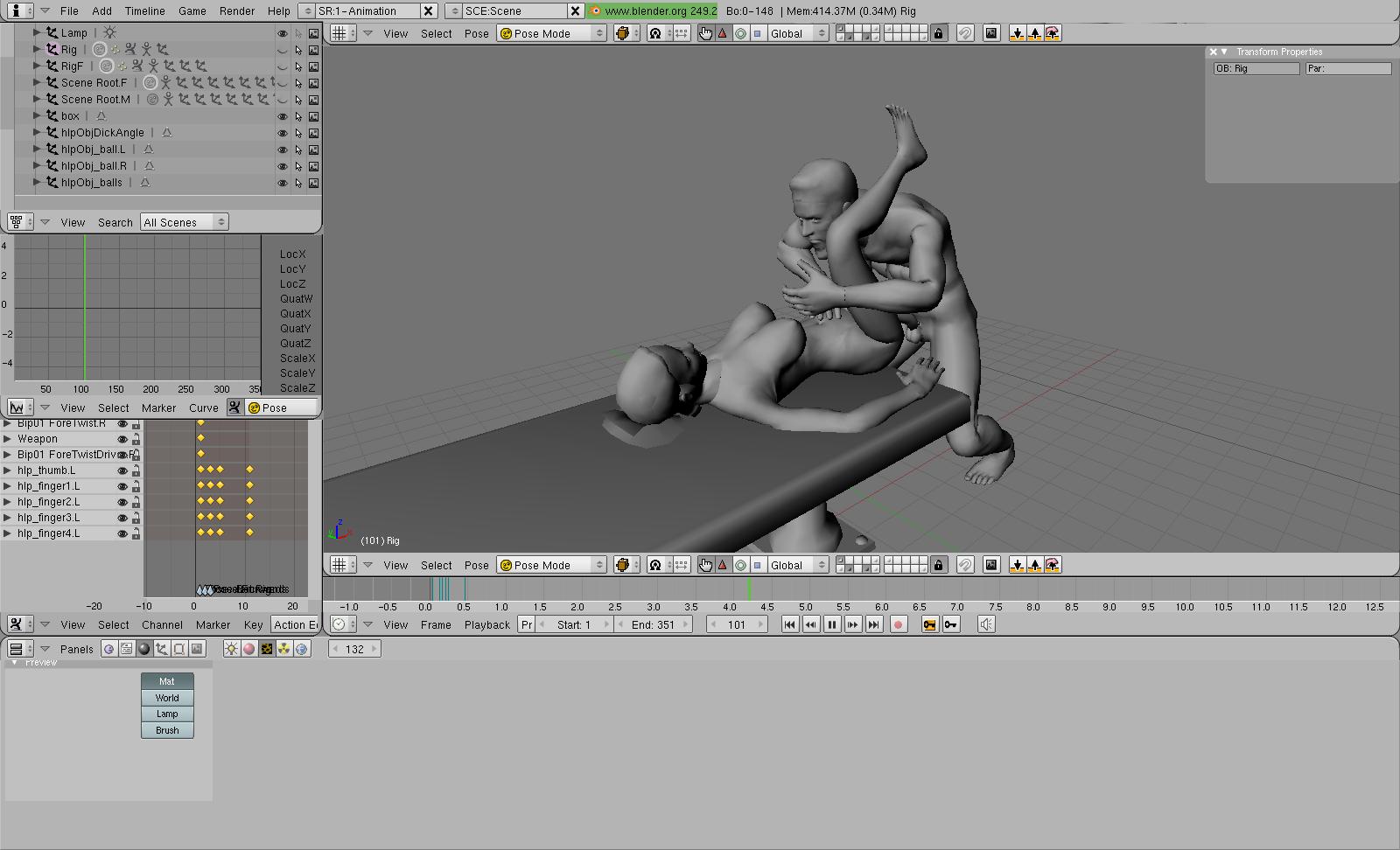Select the Lamp buttons sun icon
Screen dimensions: 1400x850
point(231,649)
